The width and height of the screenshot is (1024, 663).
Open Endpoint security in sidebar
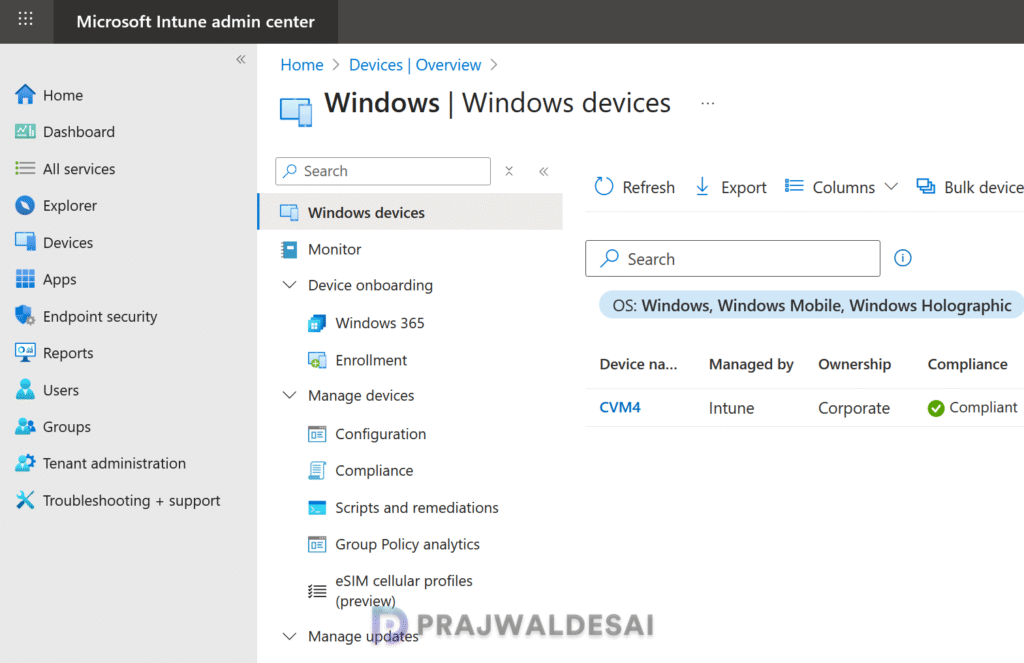(x=100, y=316)
